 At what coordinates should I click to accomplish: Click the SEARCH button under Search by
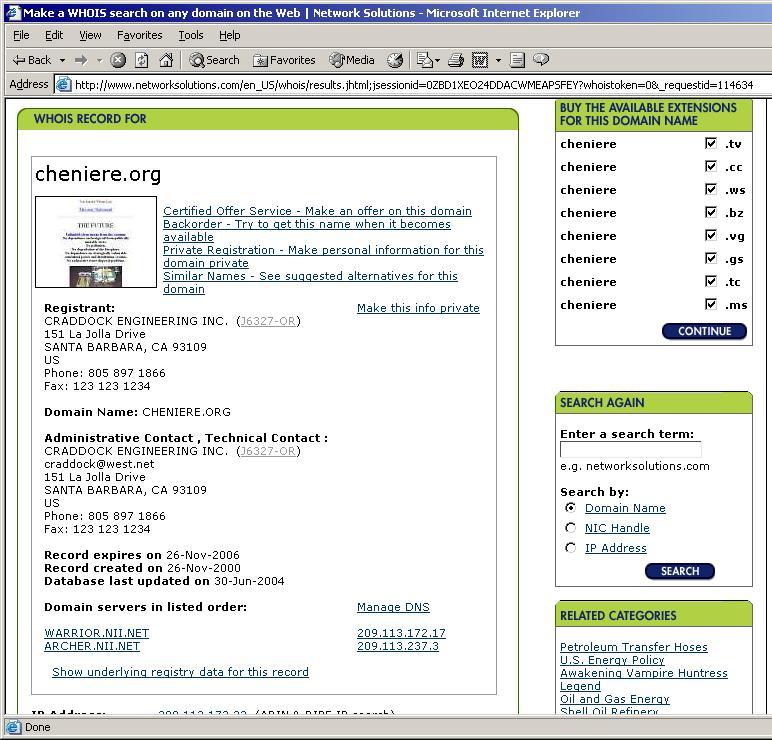click(680, 571)
